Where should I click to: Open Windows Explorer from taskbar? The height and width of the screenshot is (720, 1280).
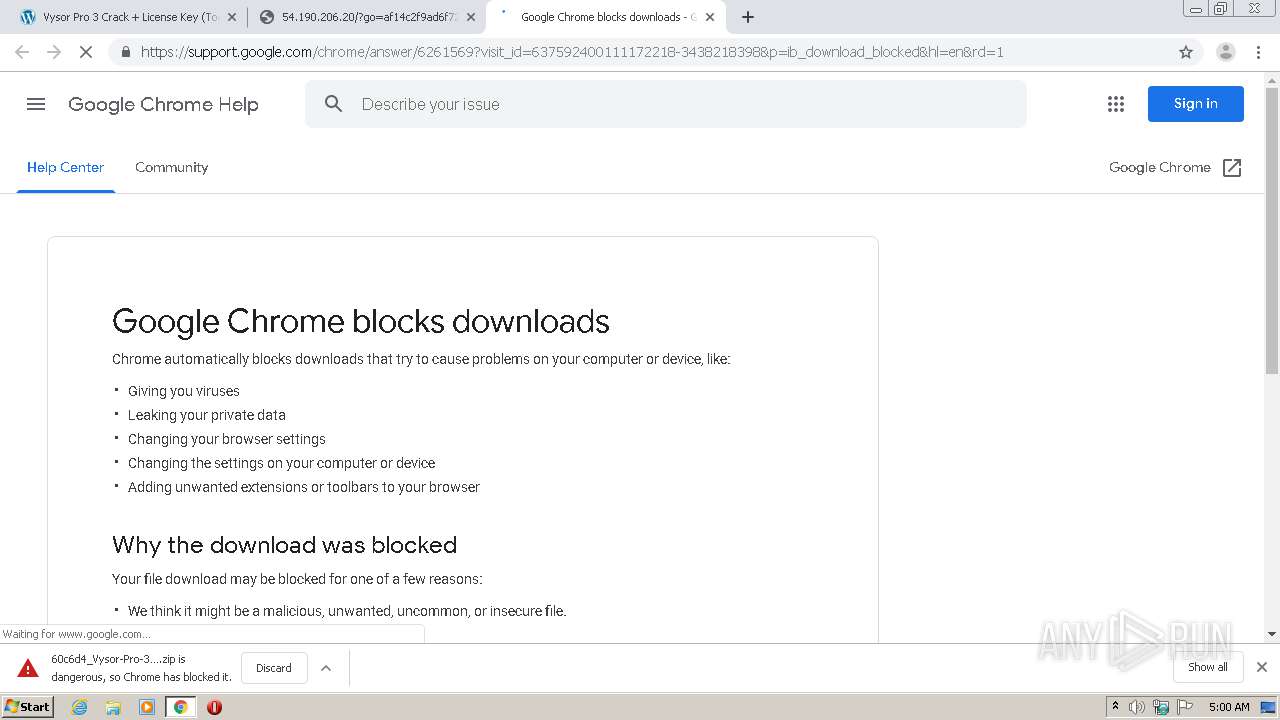113,707
